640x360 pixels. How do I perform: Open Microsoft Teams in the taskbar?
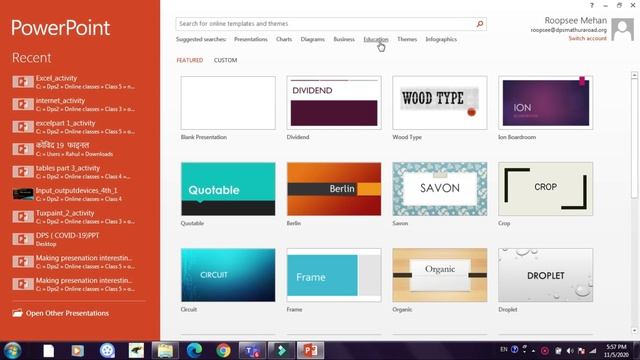tap(252, 351)
